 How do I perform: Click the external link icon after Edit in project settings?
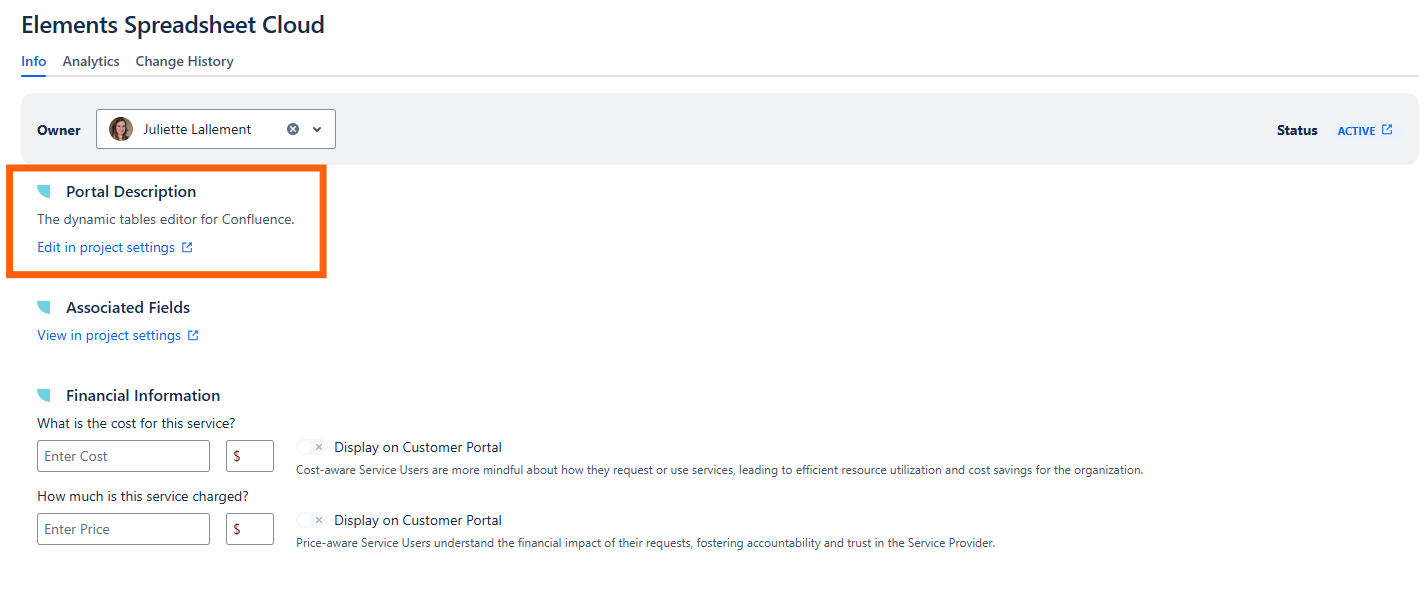point(187,248)
